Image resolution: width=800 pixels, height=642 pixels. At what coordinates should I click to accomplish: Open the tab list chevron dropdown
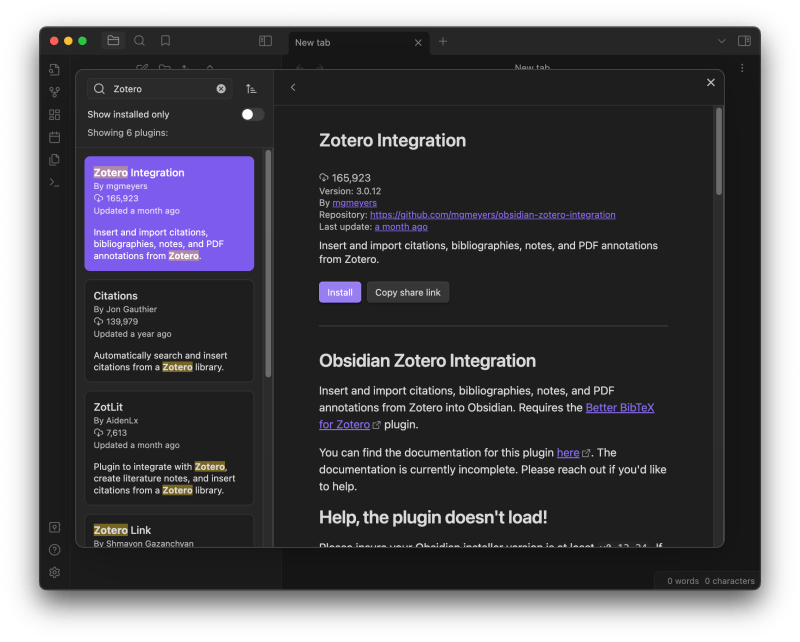click(x=721, y=41)
